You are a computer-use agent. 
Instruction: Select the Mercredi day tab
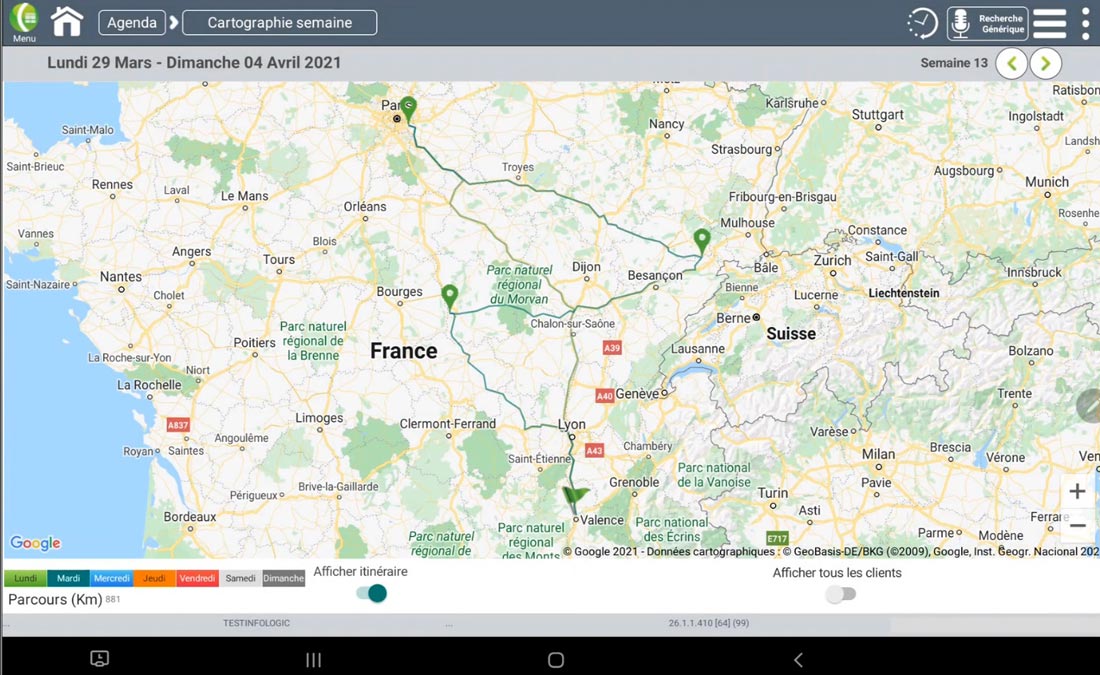(112, 578)
